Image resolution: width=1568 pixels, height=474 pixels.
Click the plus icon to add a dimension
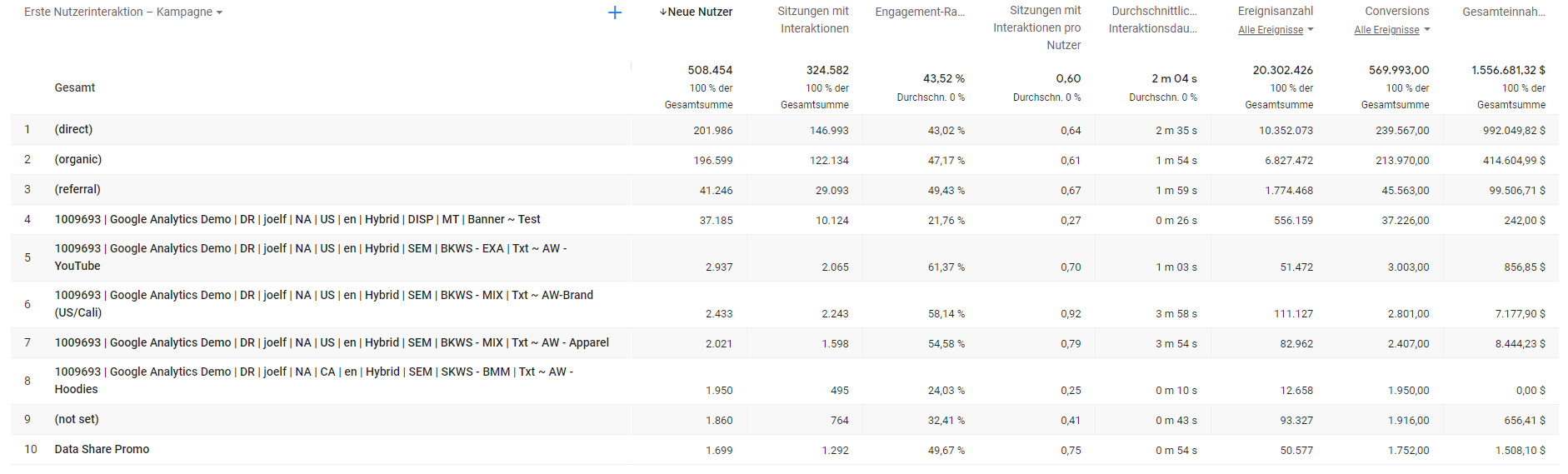click(x=615, y=12)
